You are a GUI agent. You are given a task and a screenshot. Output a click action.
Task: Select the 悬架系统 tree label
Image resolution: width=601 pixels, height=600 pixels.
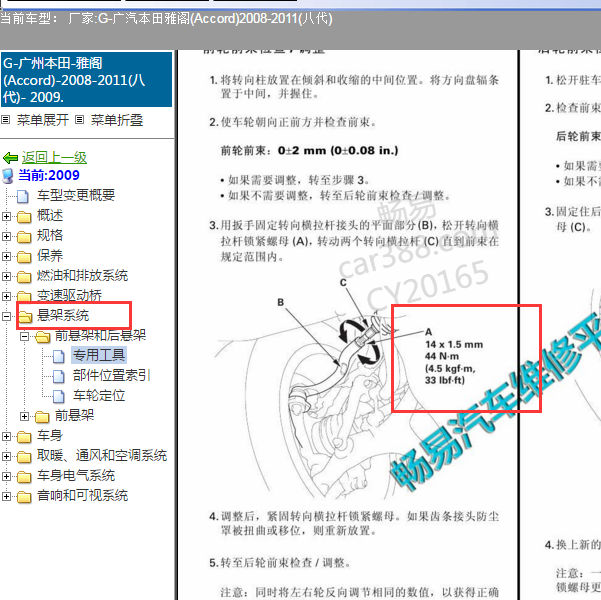63,316
